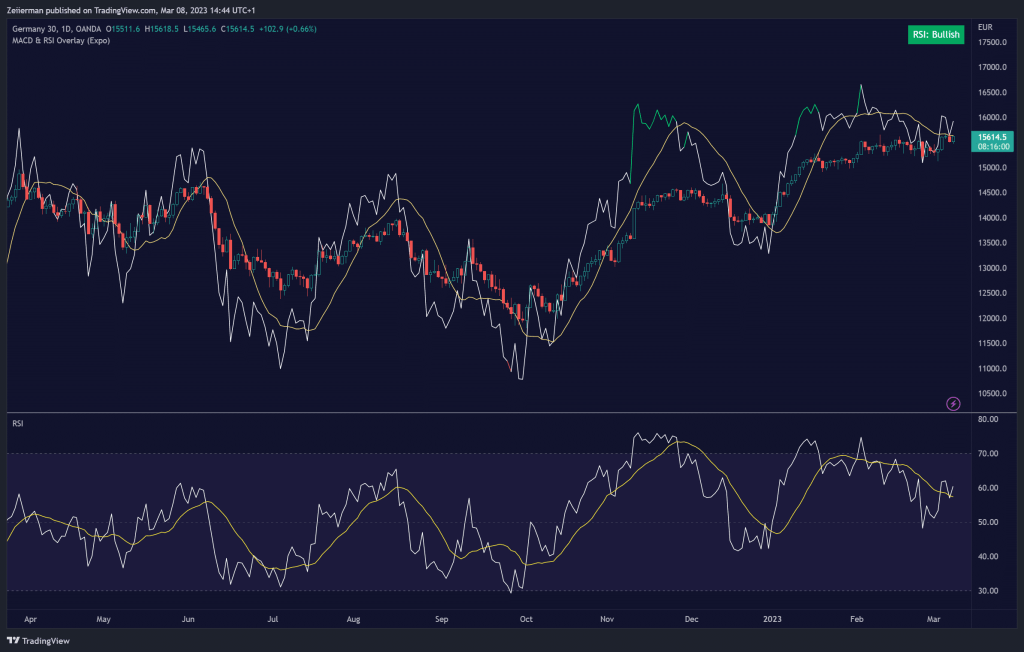Select the Jun label on time axis
Screen dimensions: 1024x652
point(188,620)
